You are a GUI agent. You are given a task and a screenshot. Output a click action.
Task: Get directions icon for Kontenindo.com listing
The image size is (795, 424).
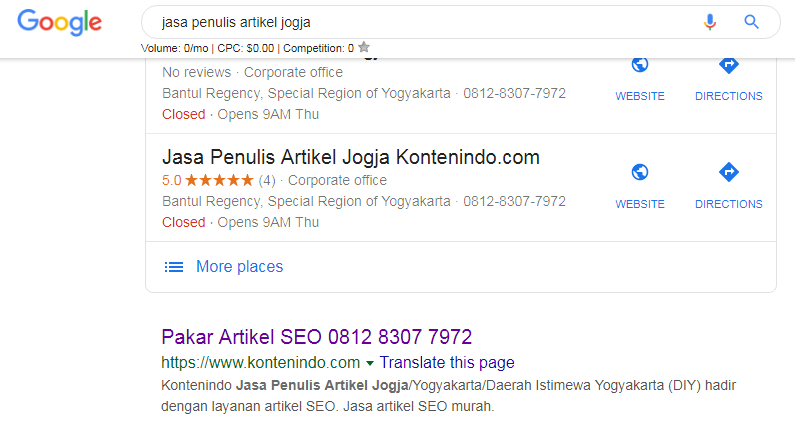point(729,172)
